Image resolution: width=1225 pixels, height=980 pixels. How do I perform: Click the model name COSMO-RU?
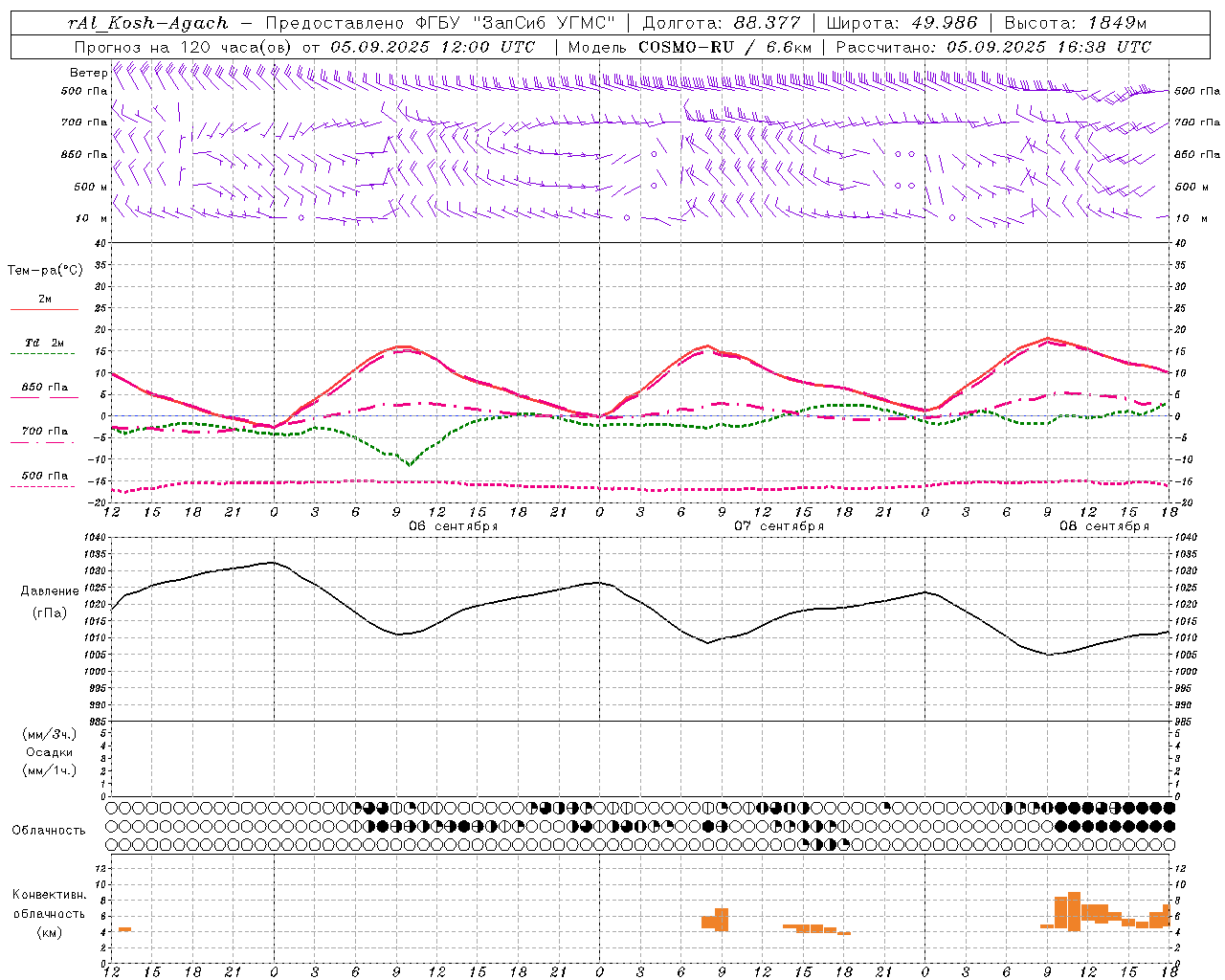point(686,47)
